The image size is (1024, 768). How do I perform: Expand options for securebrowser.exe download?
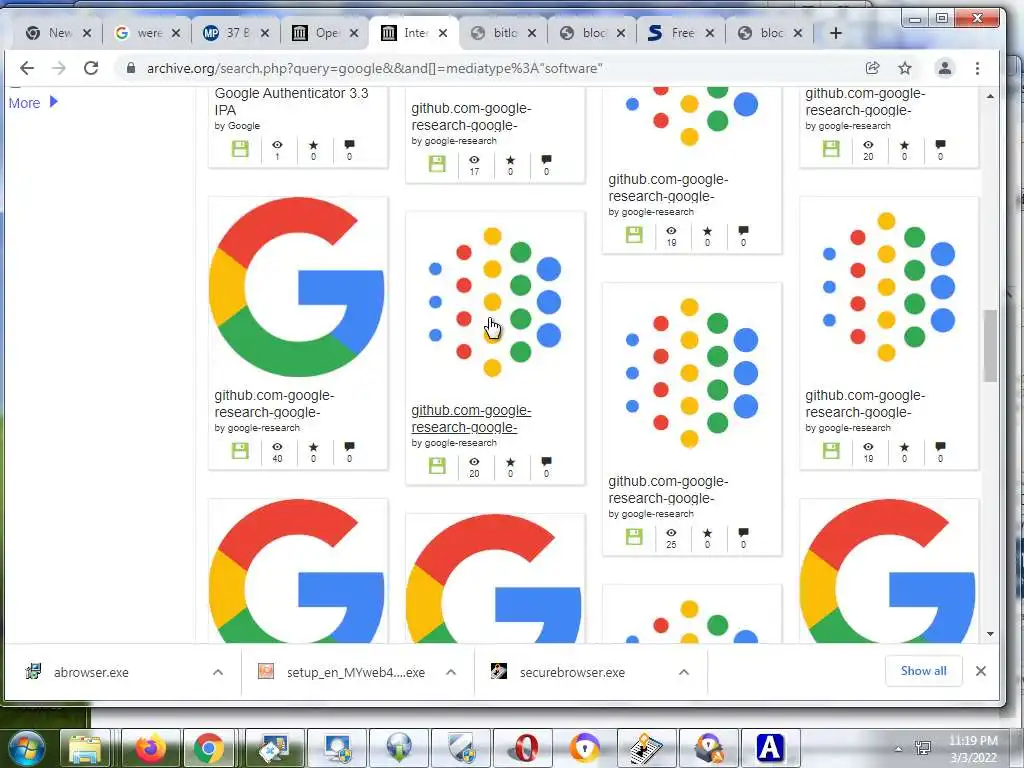tap(684, 672)
